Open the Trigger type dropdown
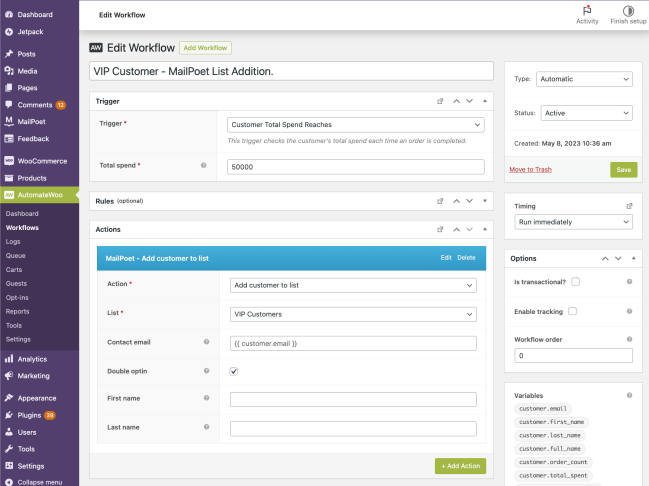This screenshot has height=486, width=649. pos(584,78)
